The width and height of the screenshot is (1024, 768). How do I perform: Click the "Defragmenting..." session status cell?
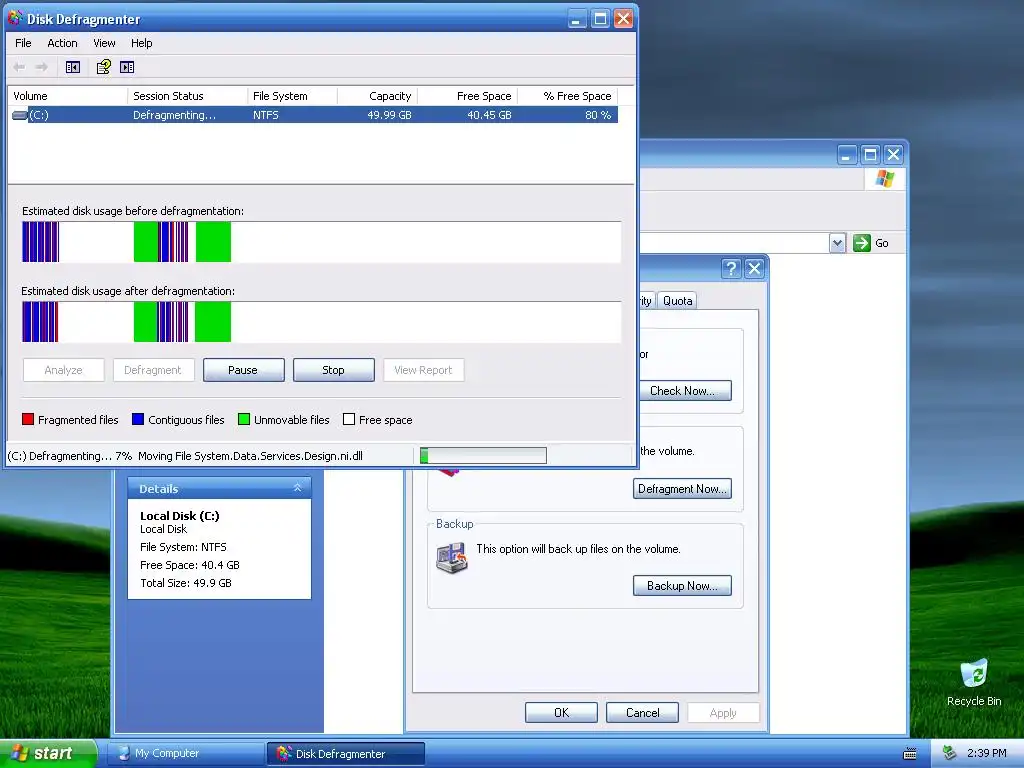point(174,115)
